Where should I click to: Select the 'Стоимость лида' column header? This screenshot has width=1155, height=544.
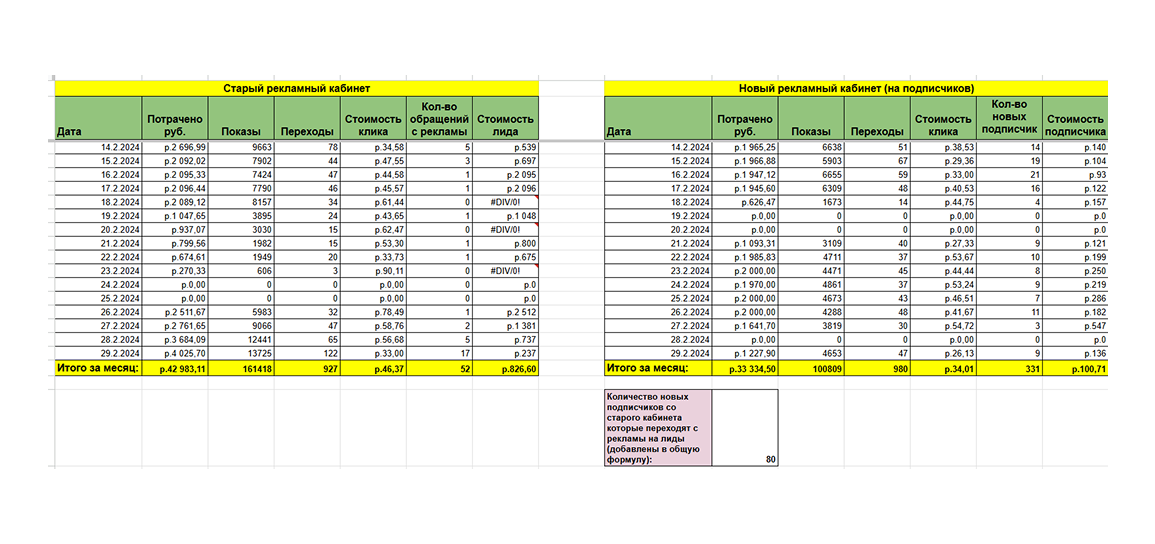pos(506,118)
